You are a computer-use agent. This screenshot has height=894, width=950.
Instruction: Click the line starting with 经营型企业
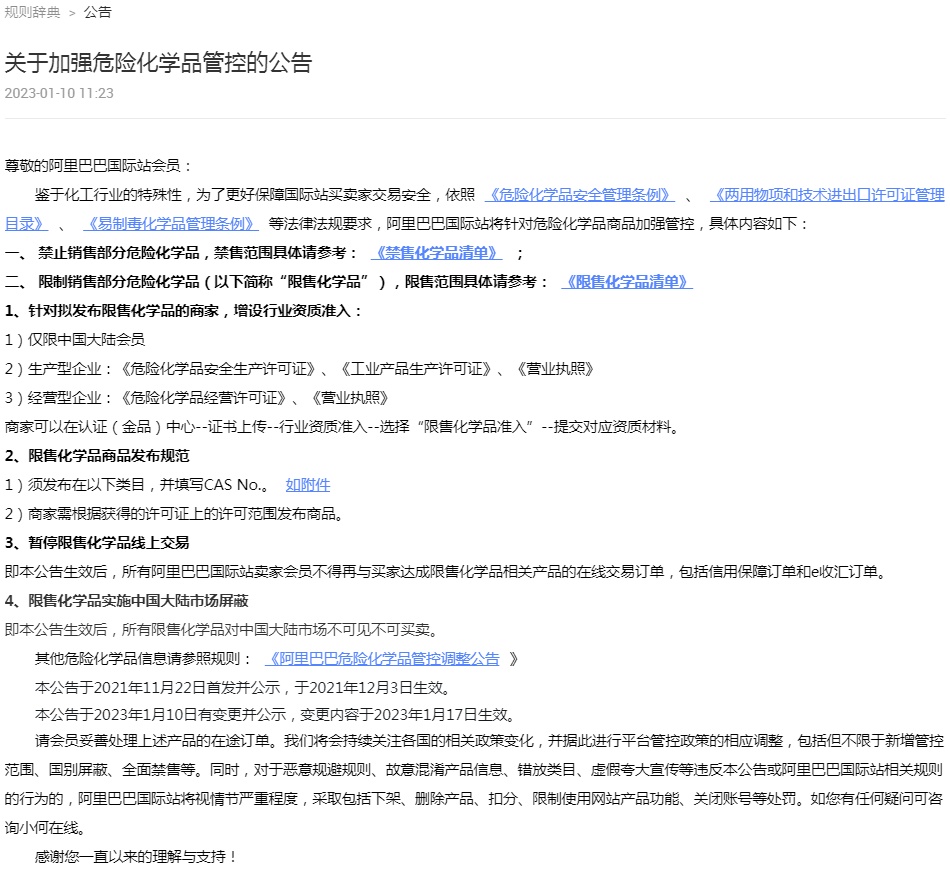[197, 398]
